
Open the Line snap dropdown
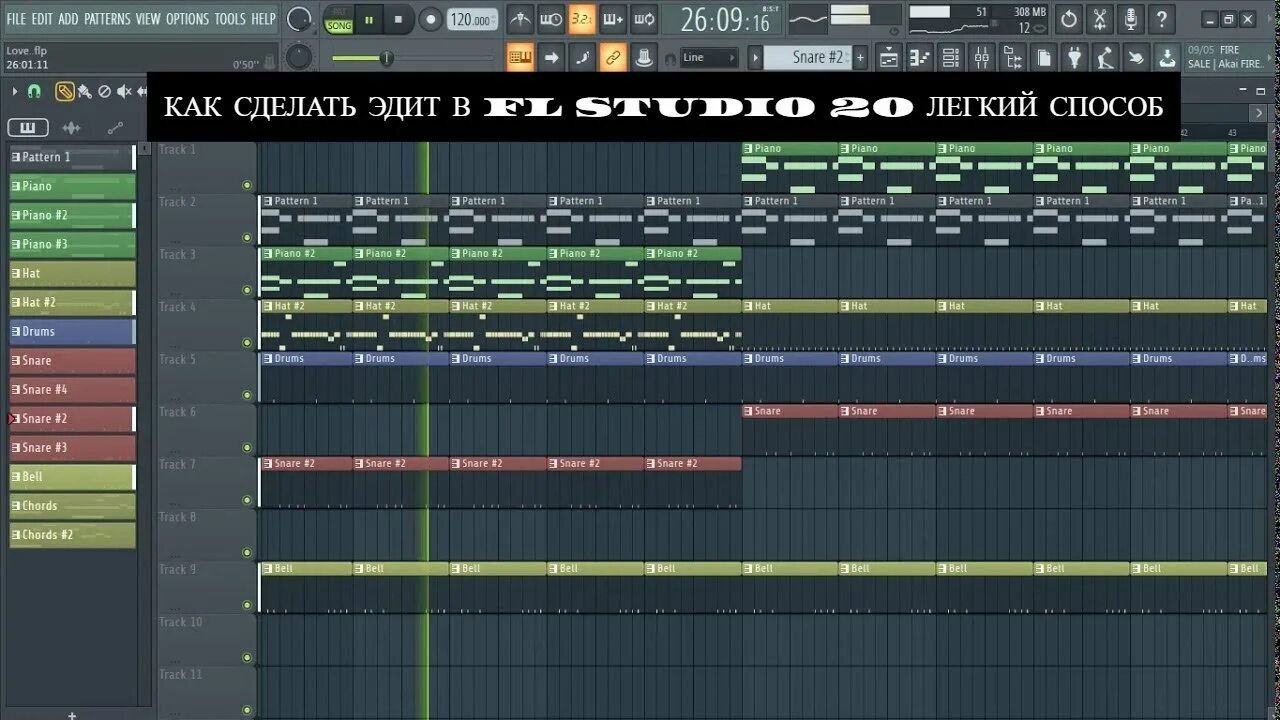click(709, 58)
